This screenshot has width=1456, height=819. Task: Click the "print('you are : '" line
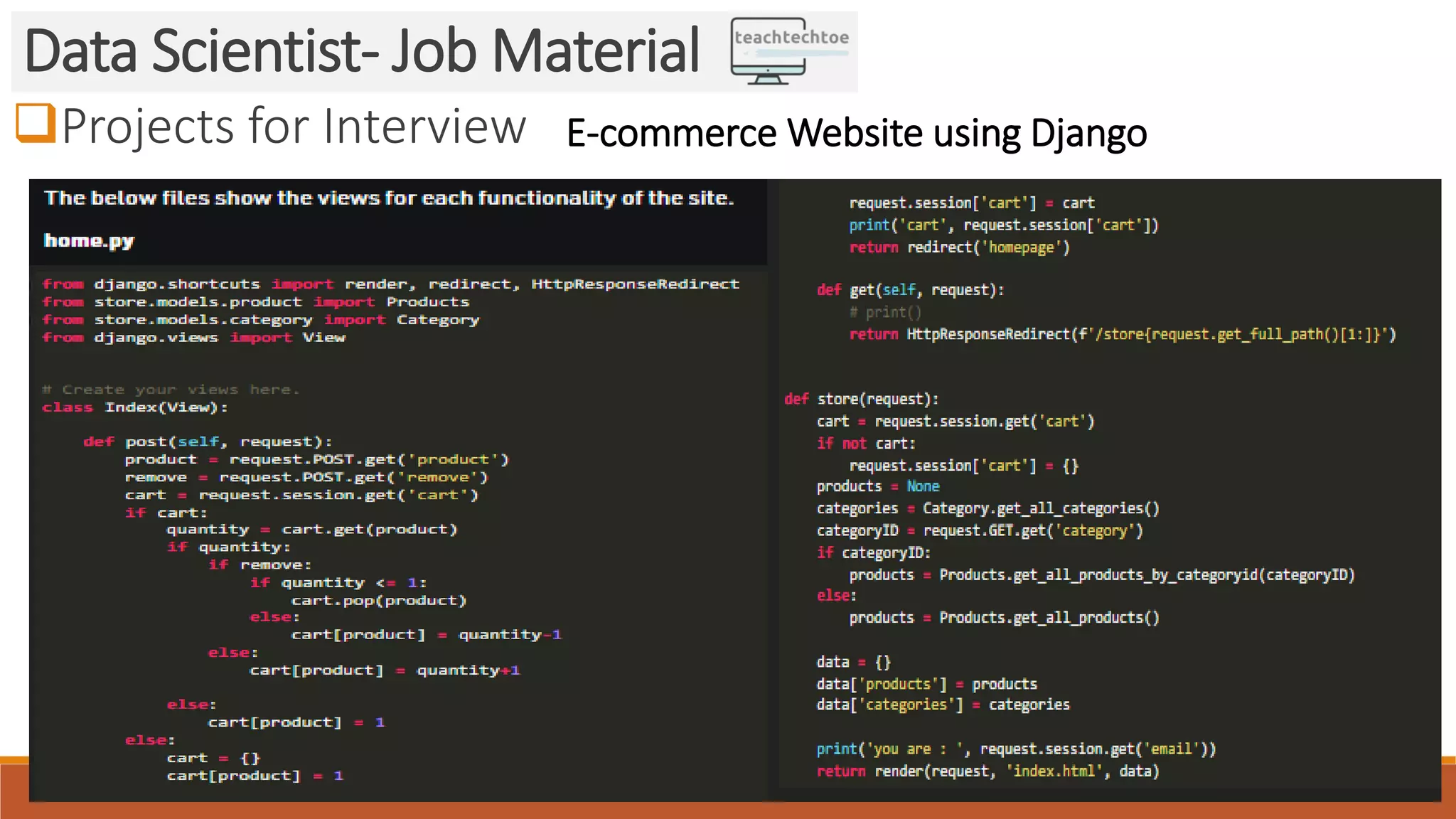[1017, 749]
